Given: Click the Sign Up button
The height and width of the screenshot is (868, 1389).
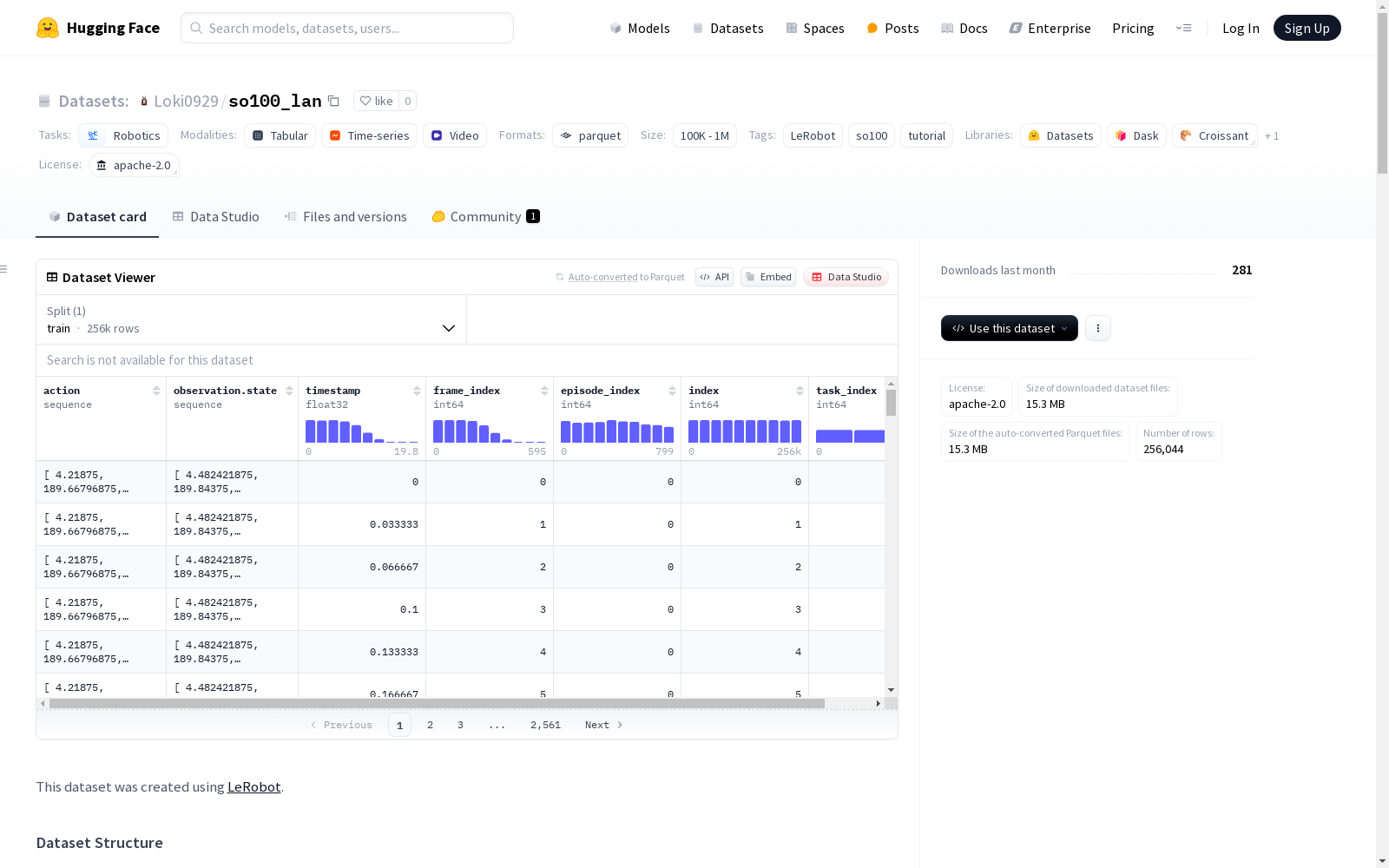Looking at the screenshot, I should coord(1307,28).
